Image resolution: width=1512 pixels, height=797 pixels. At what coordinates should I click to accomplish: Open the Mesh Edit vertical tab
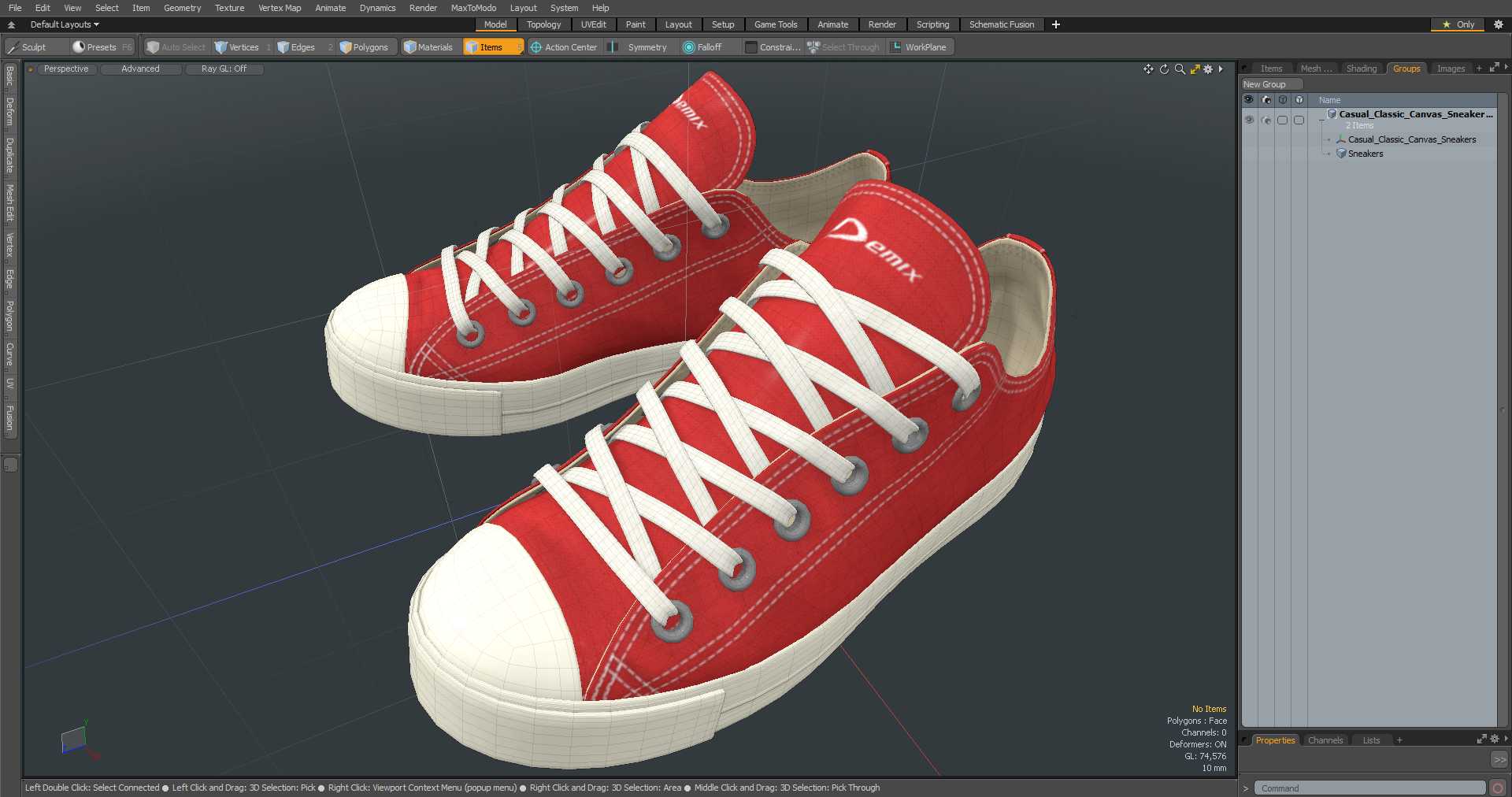click(9, 204)
